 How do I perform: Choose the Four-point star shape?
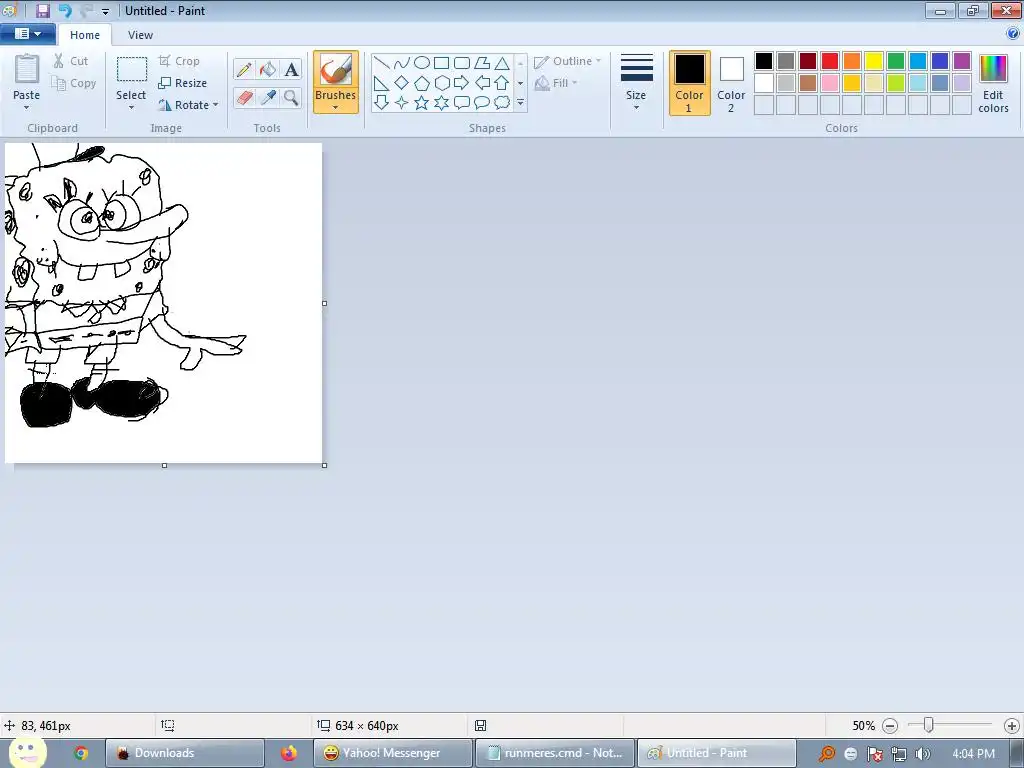click(402, 103)
